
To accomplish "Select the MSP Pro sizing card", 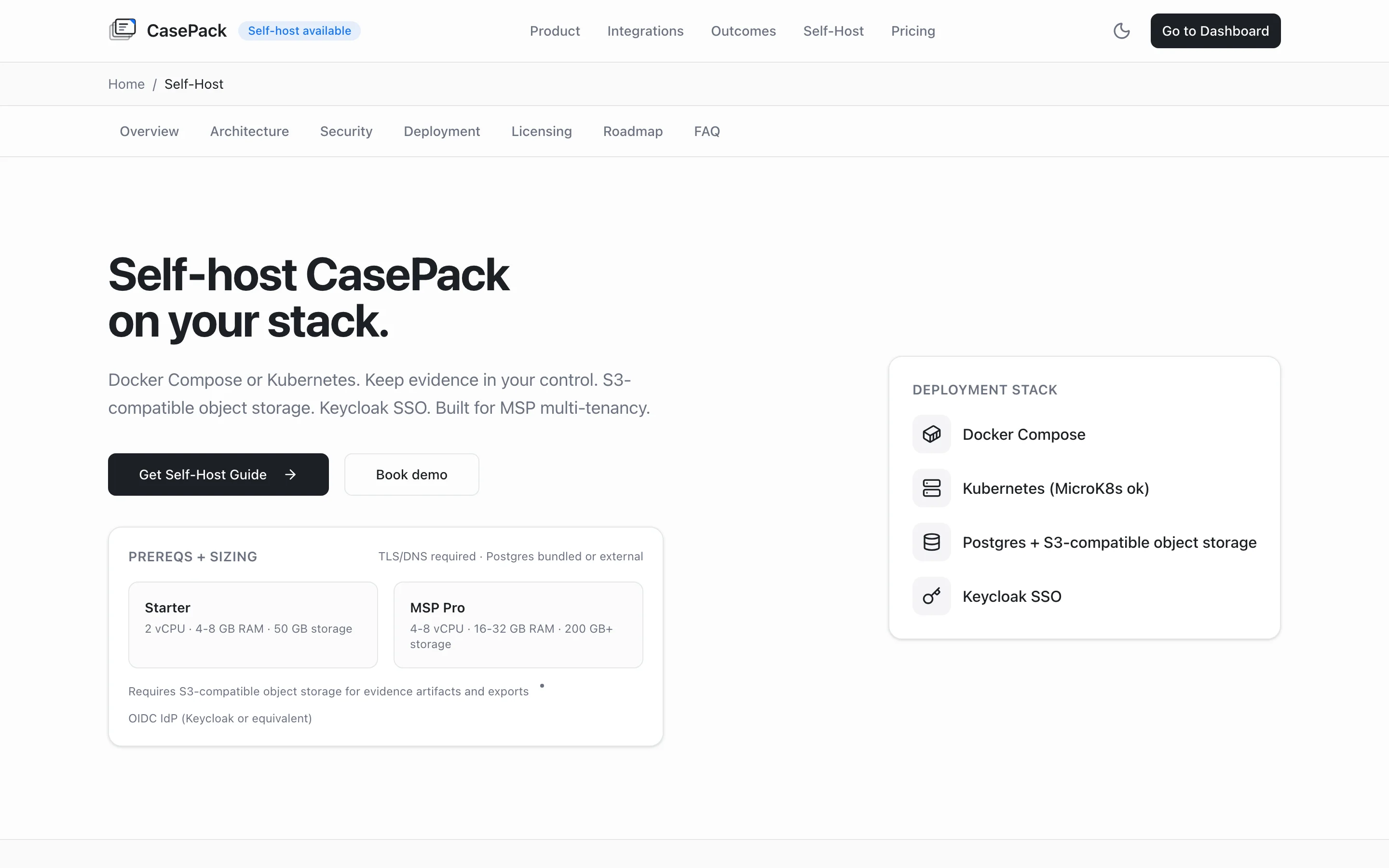I will coord(518,624).
